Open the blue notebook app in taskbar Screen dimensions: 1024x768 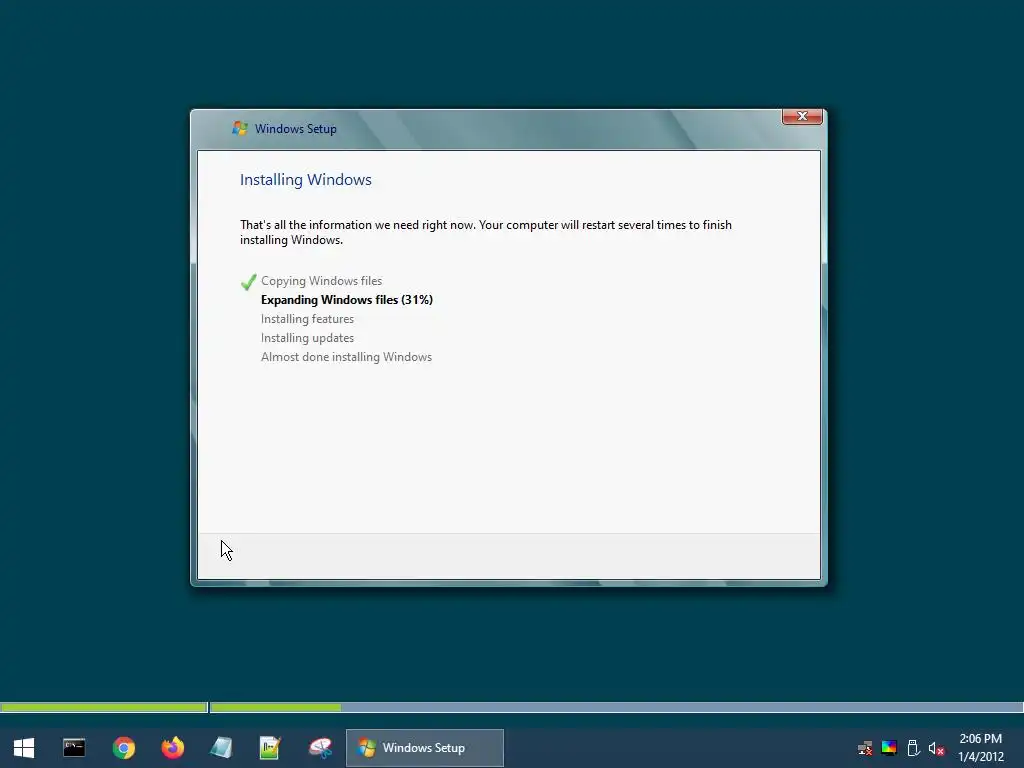coord(221,748)
